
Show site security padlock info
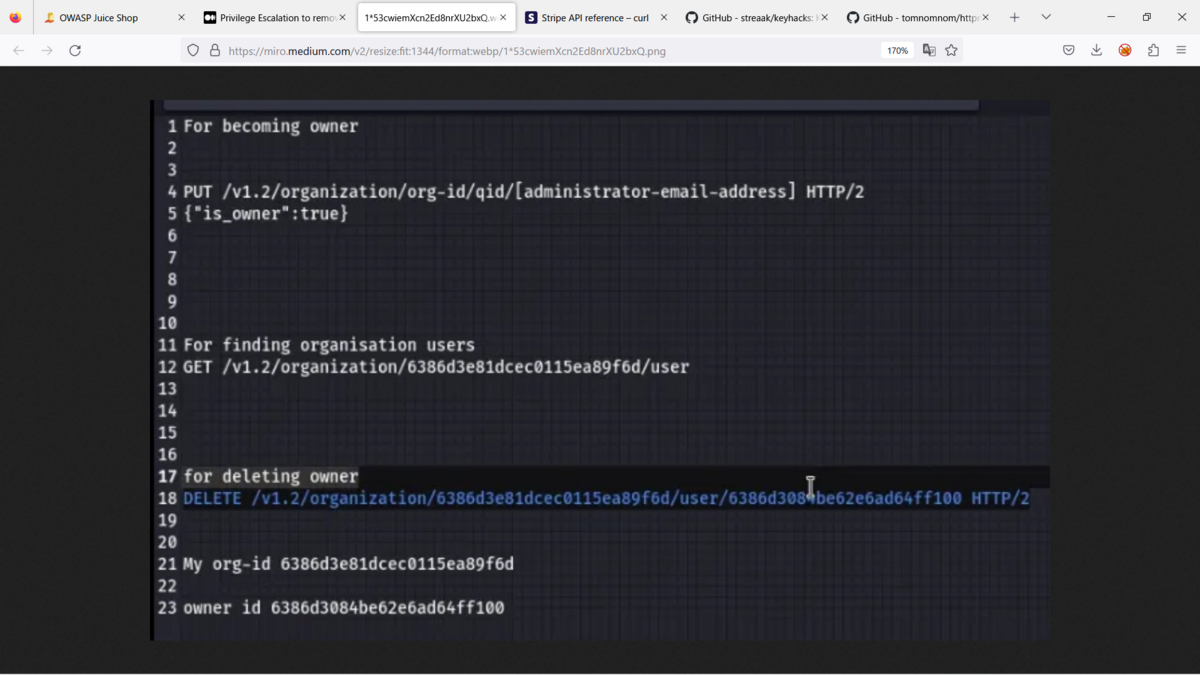point(215,50)
